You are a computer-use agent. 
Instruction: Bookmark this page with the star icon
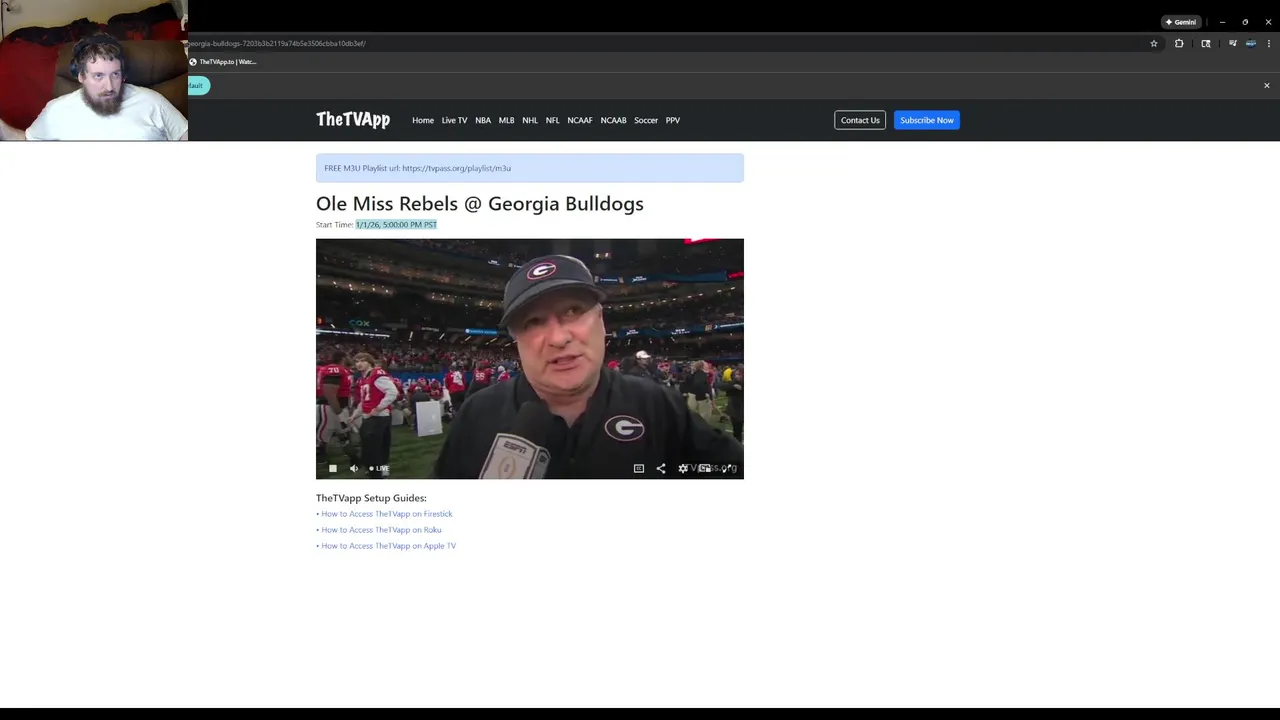click(x=1154, y=43)
